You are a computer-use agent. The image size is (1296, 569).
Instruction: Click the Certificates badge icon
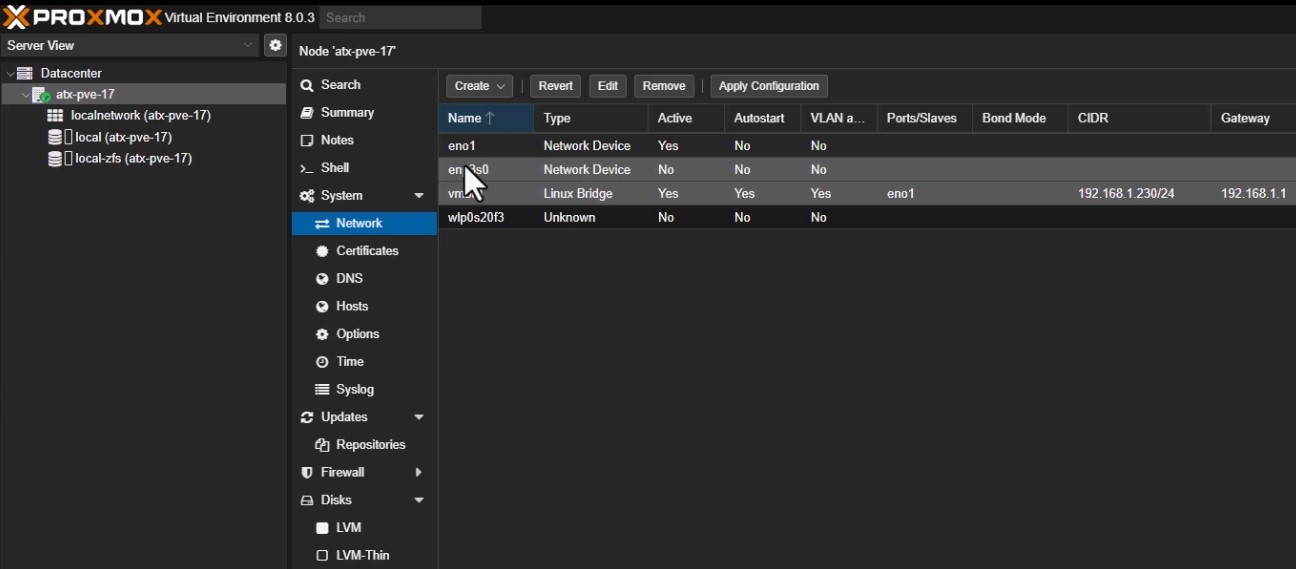point(322,251)
